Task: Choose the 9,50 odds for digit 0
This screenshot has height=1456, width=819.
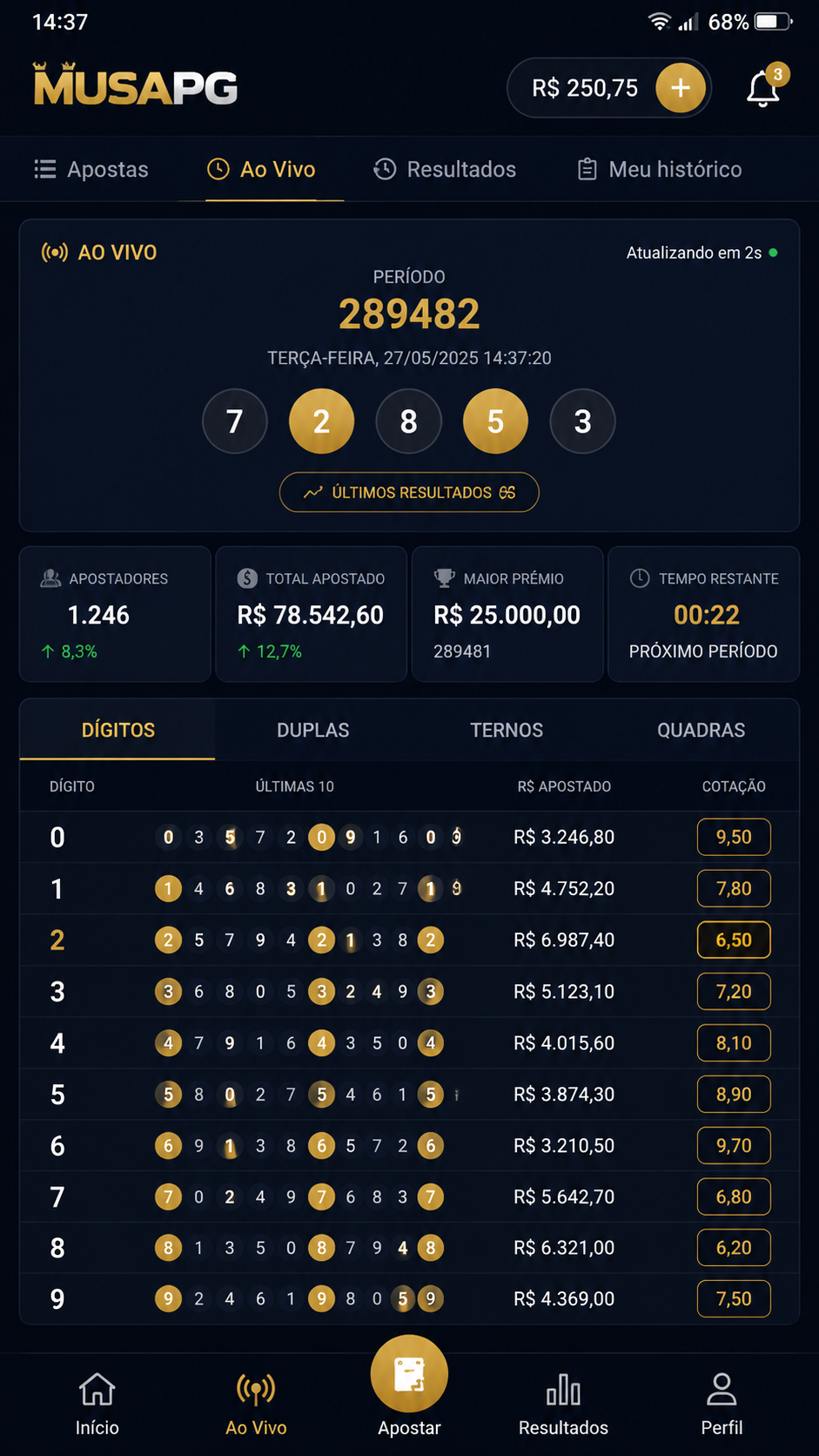Action: click(734, 837)
